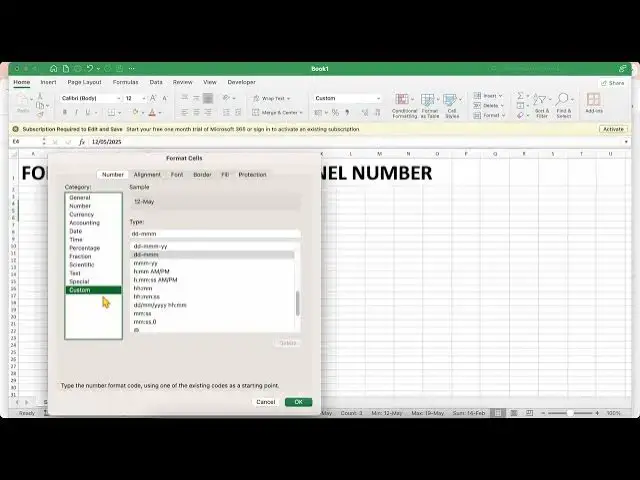Click the format list scrollbar
Image resolution: width=640 pixels, height=480 pixels.
pos(298,303)
